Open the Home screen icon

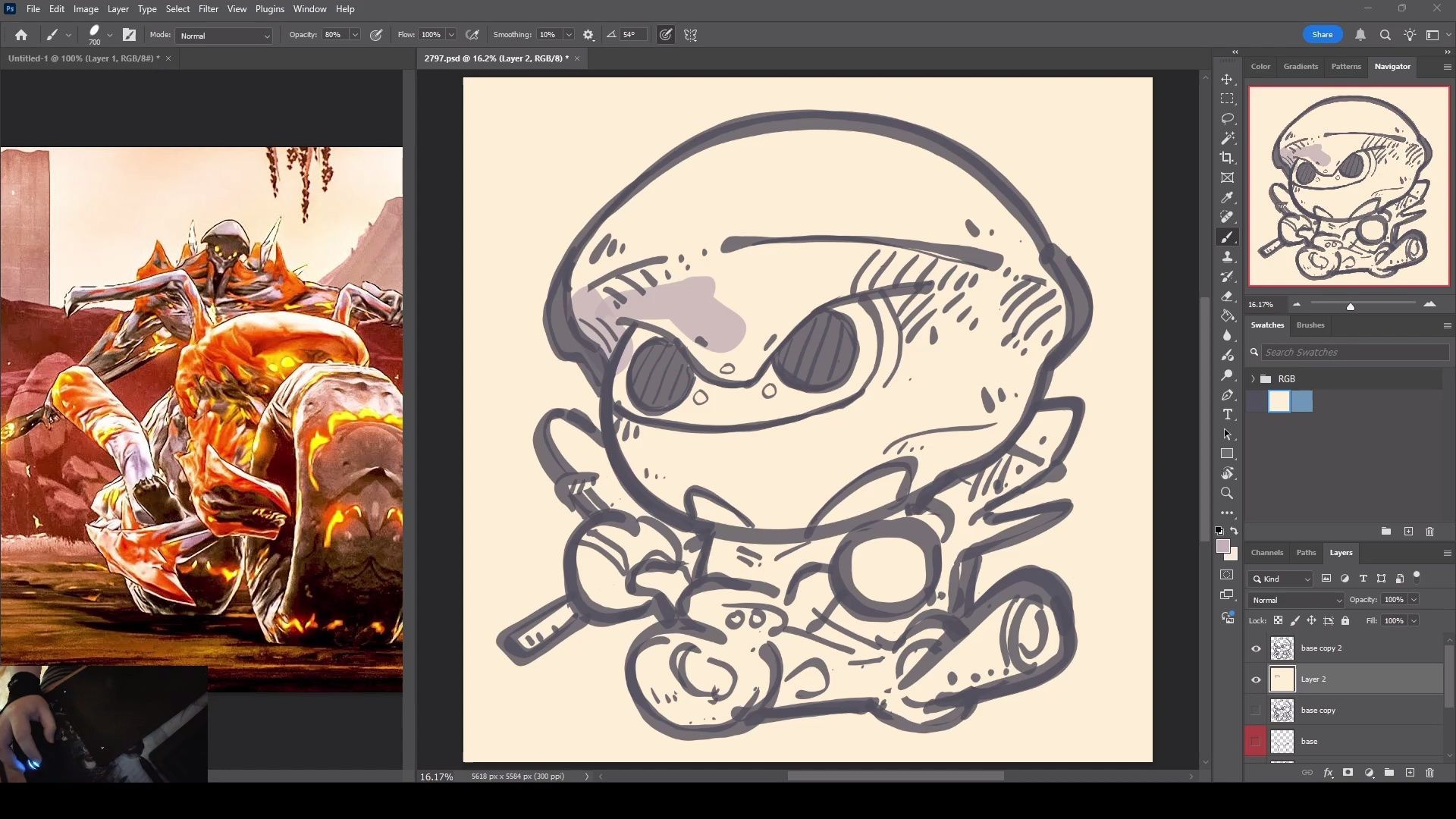point(21,35)
